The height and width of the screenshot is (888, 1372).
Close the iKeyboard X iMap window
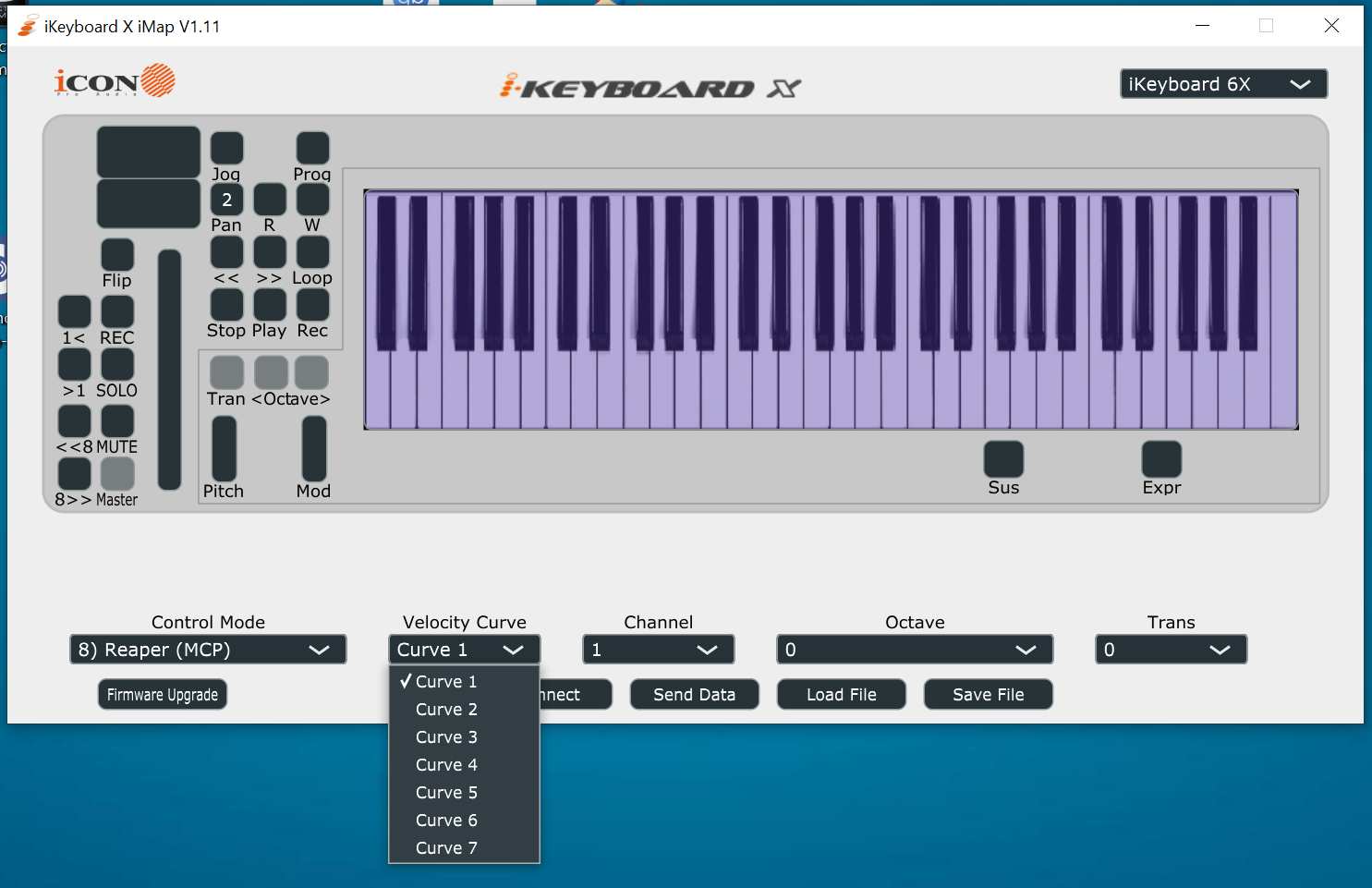click(x=1331, y=26)
